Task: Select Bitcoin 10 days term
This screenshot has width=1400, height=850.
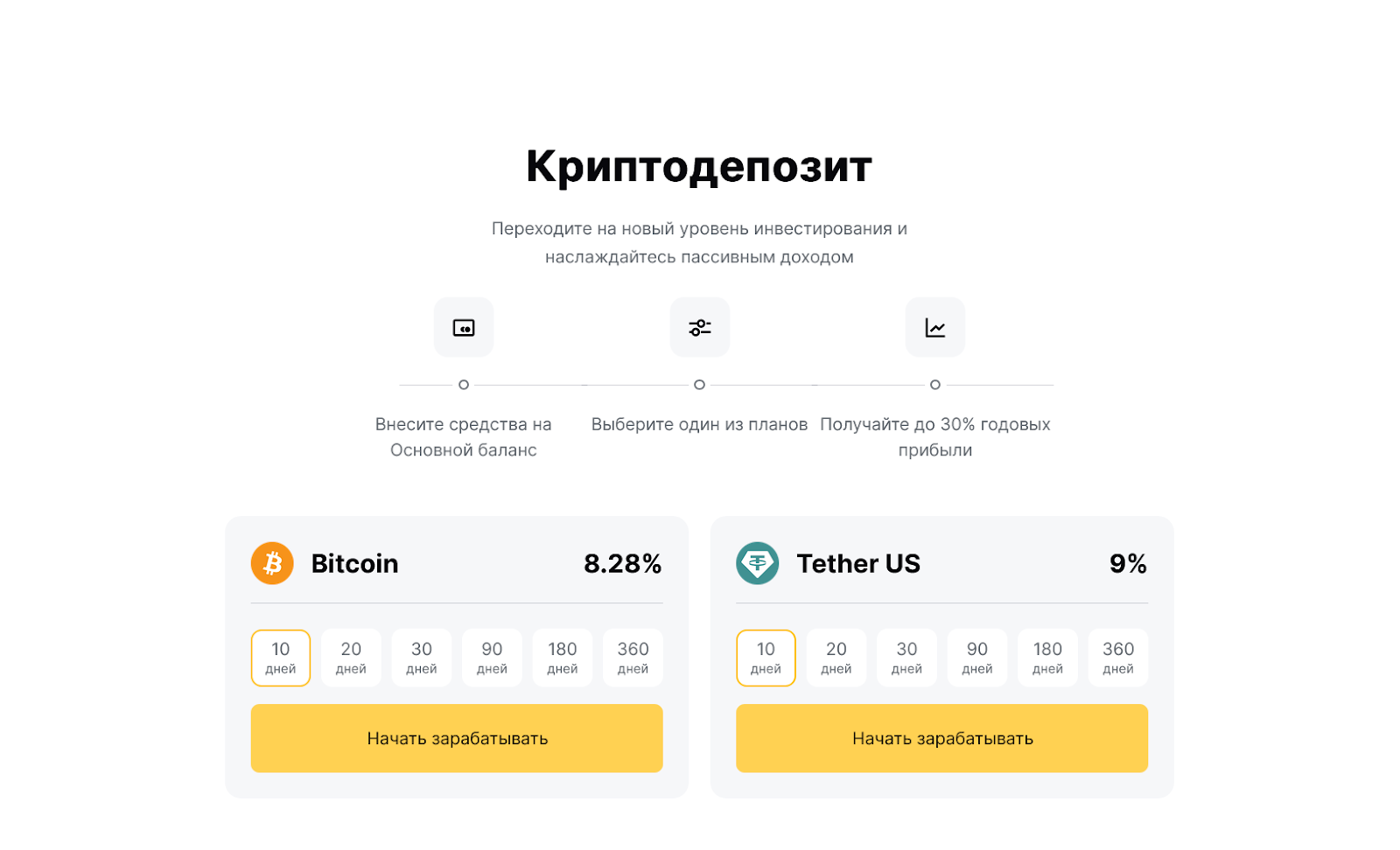Action: (281, 658)
